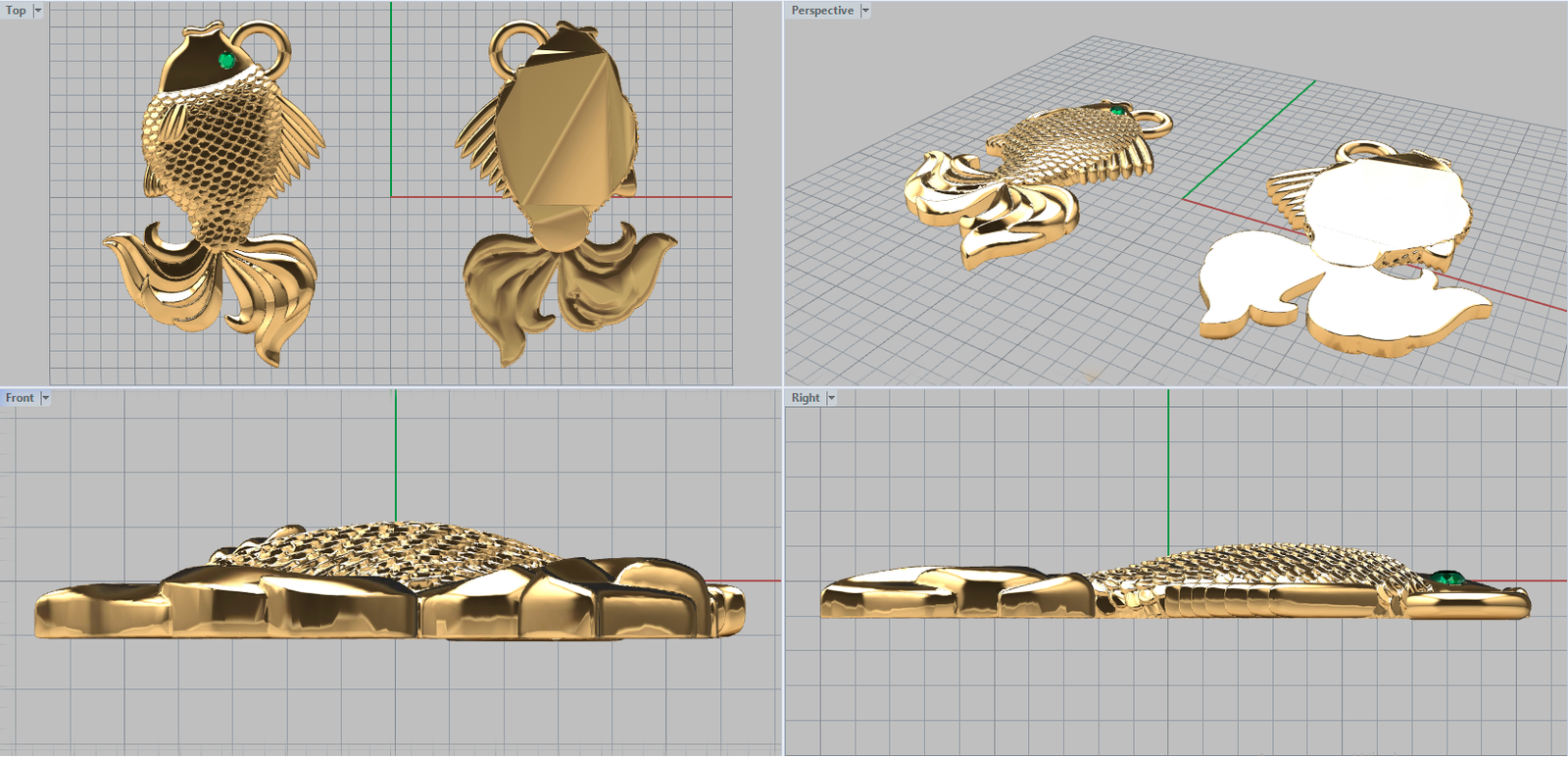Open the Top viewport dropdown arrow

(x=38, y=11)
